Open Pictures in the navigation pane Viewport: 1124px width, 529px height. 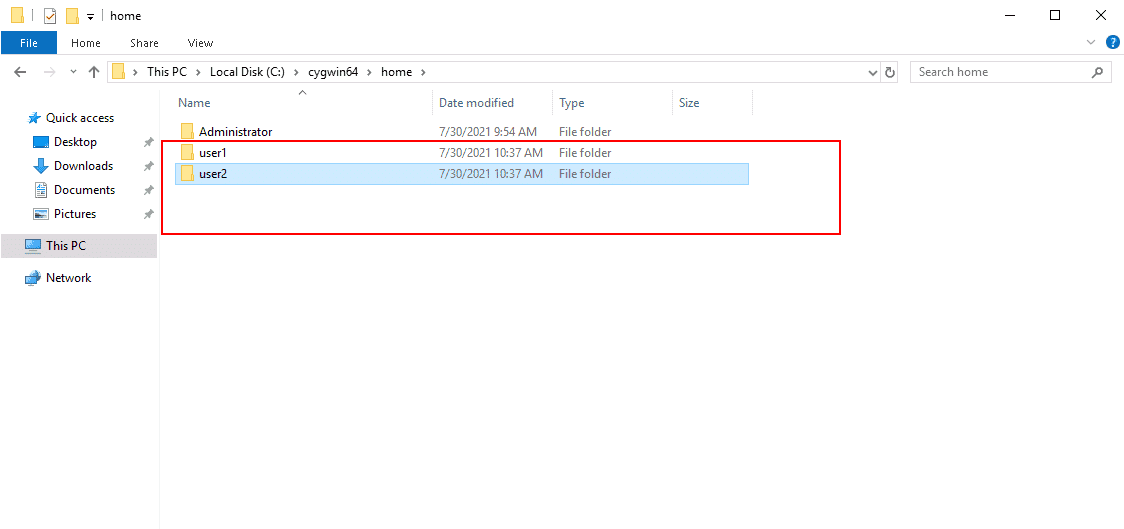[75, 214]
